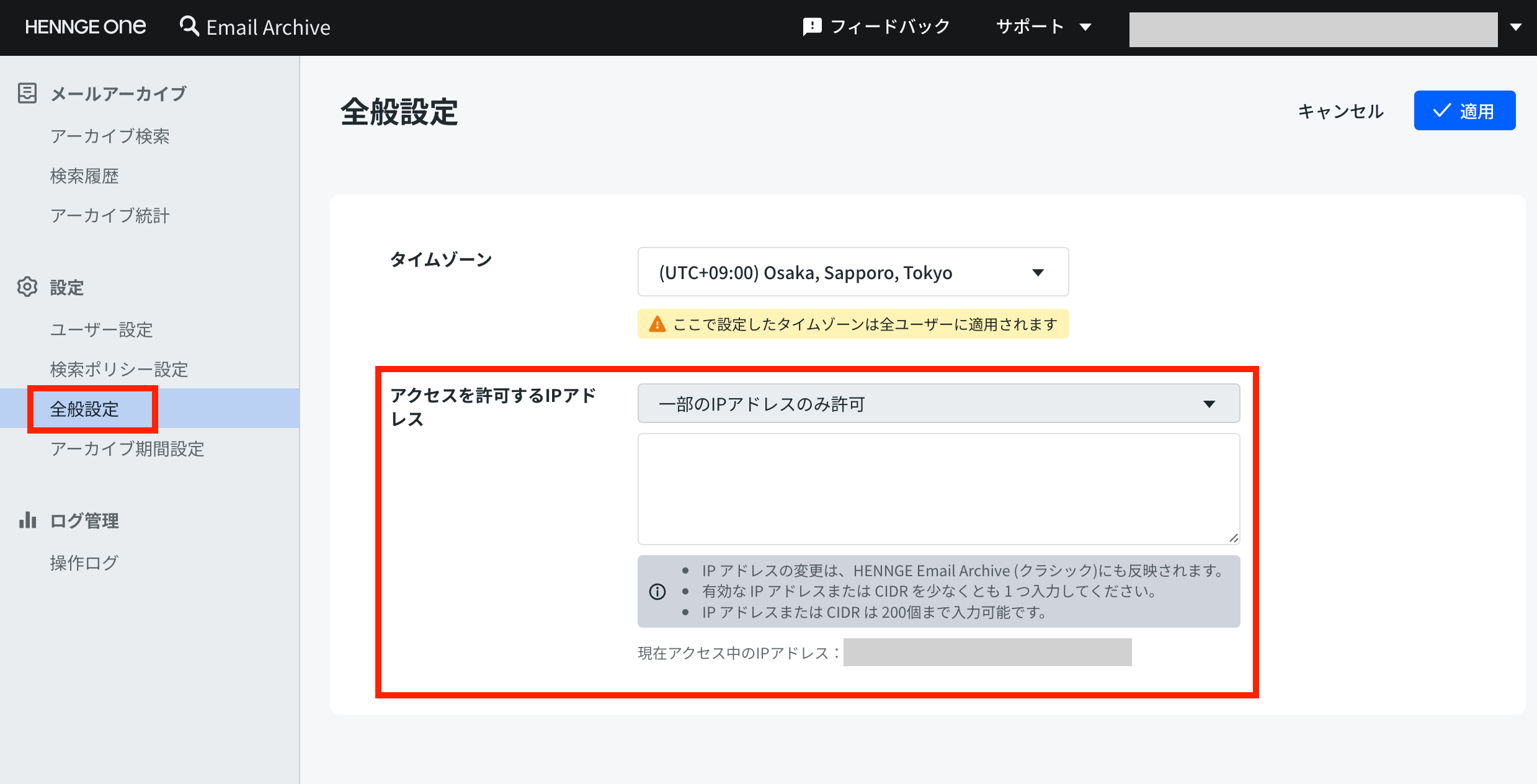This screenshot has height=784, width=1537.
Task: Click the 現在アクセス中のIPアドレス label
Action: point(739,653)
